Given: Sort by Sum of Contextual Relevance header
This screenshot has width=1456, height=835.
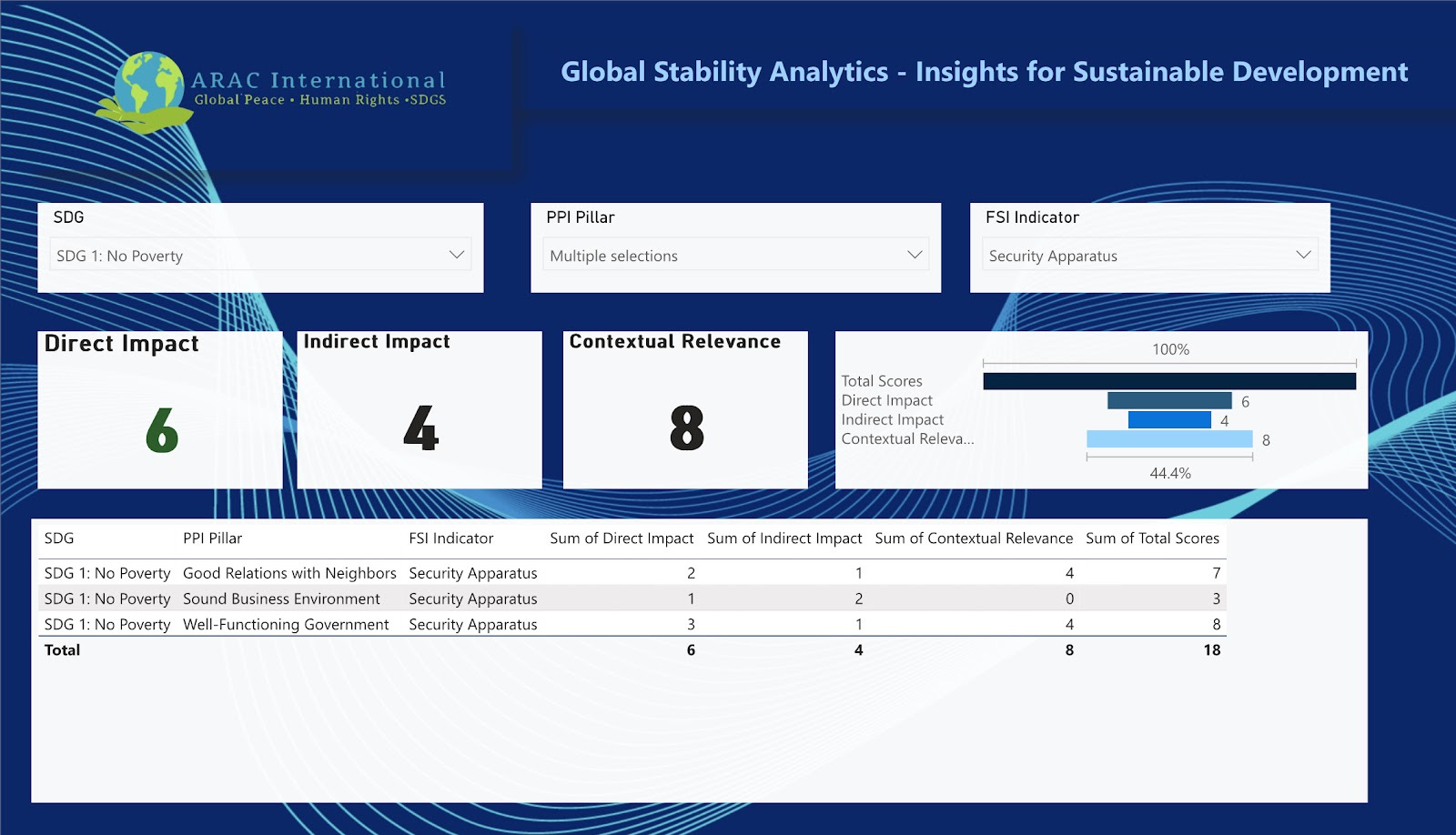Looking at the screenshot, I should (x=974, y=538).
